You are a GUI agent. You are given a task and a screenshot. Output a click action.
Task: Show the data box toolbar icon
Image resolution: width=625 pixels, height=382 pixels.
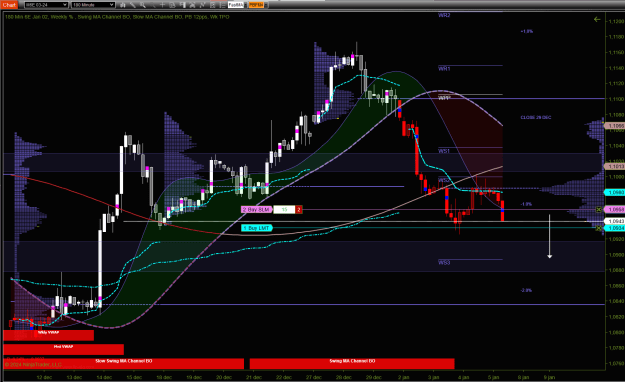173,5
